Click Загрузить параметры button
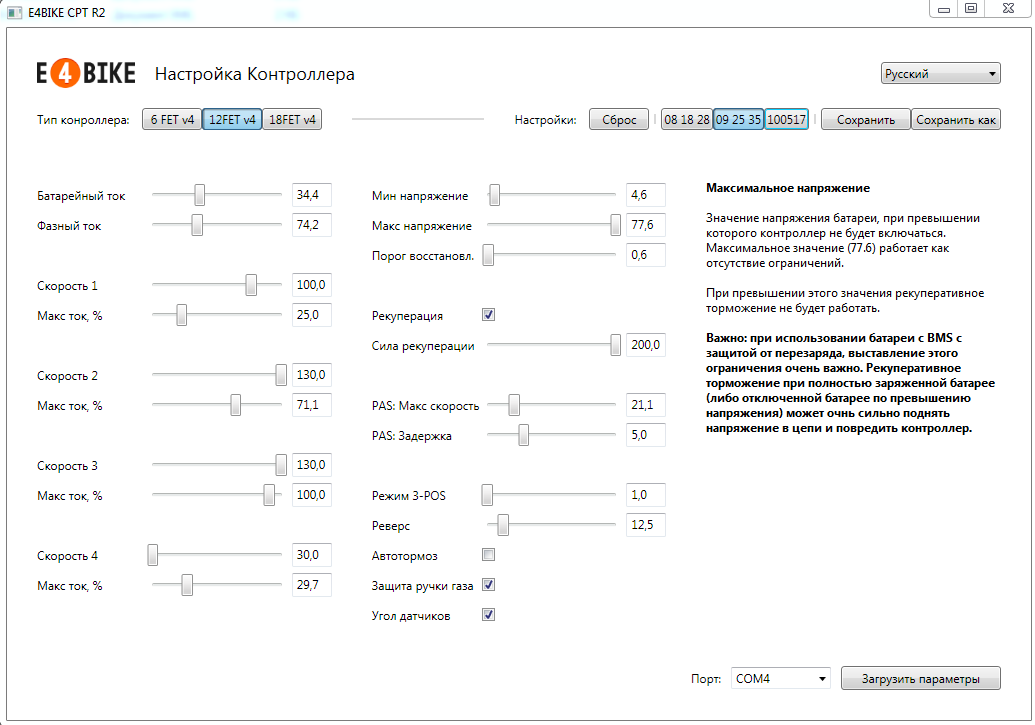This screenshot has width=1035, height=725. pyautogui.click(x=920, y=678)
